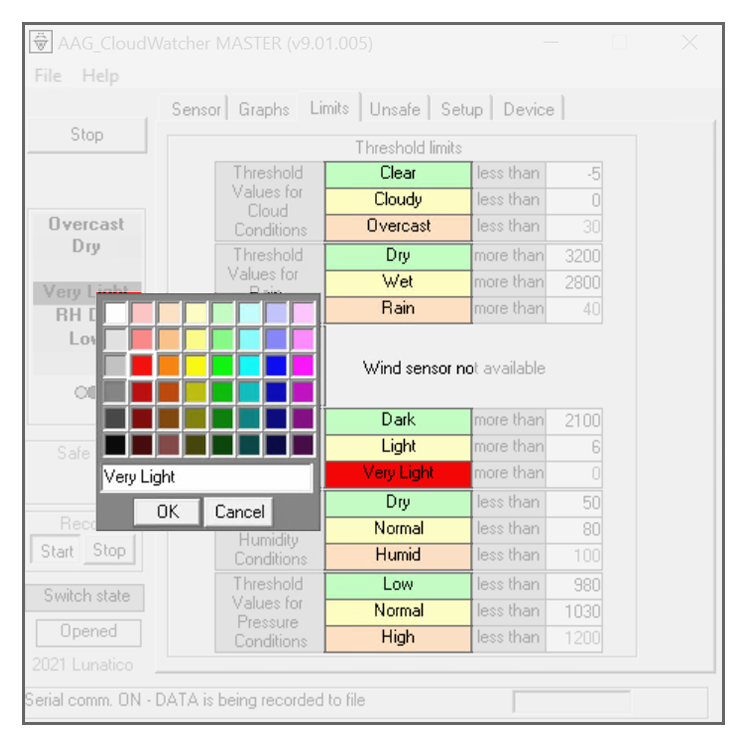
Task: Click the Wet rain condition label
Action: coord(398,283)
